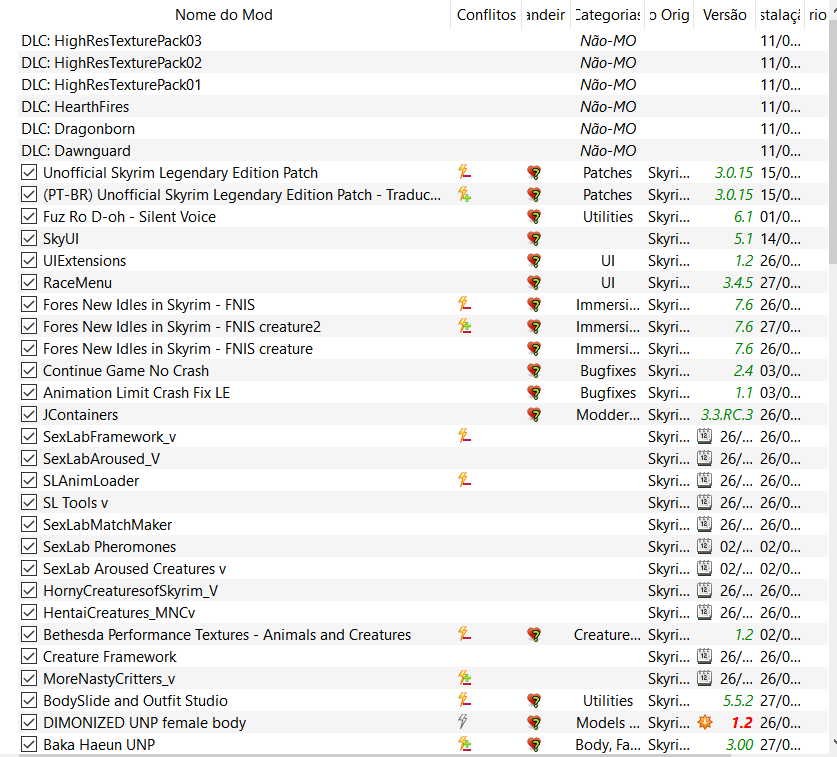Click calendar version icon on Creature Framework row

click(x=705, y=656)
